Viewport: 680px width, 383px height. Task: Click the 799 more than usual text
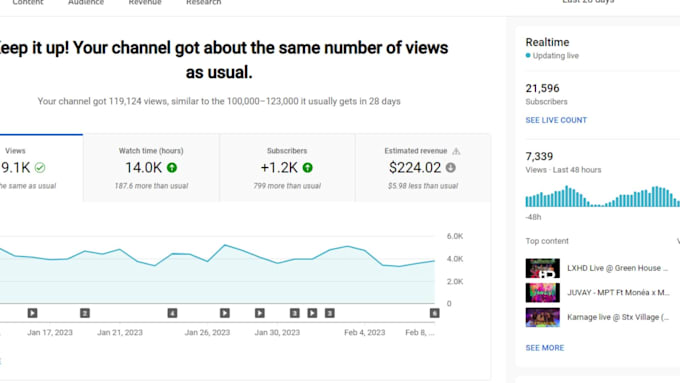coord(287,186)
